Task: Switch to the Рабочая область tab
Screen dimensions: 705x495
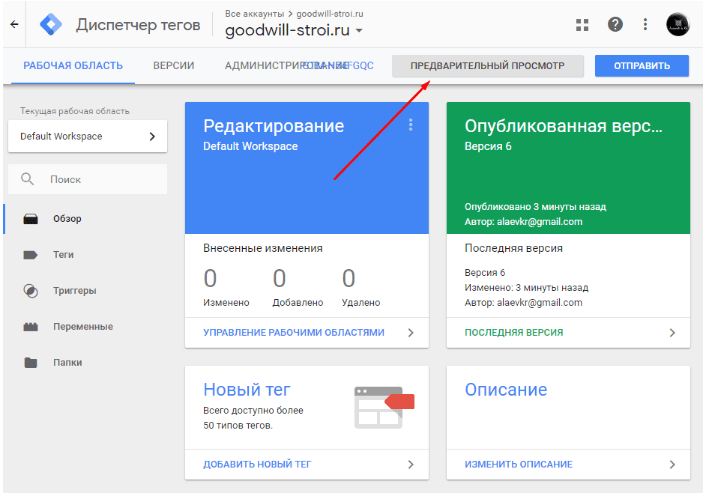Action: click(x=73, y=66)
